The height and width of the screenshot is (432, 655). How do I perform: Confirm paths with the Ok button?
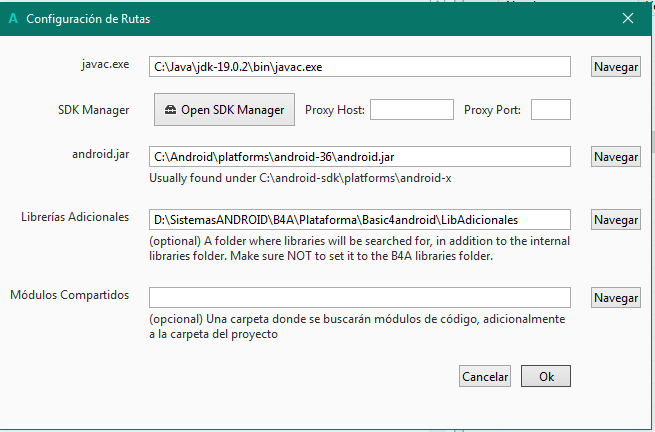coord(546,377)
